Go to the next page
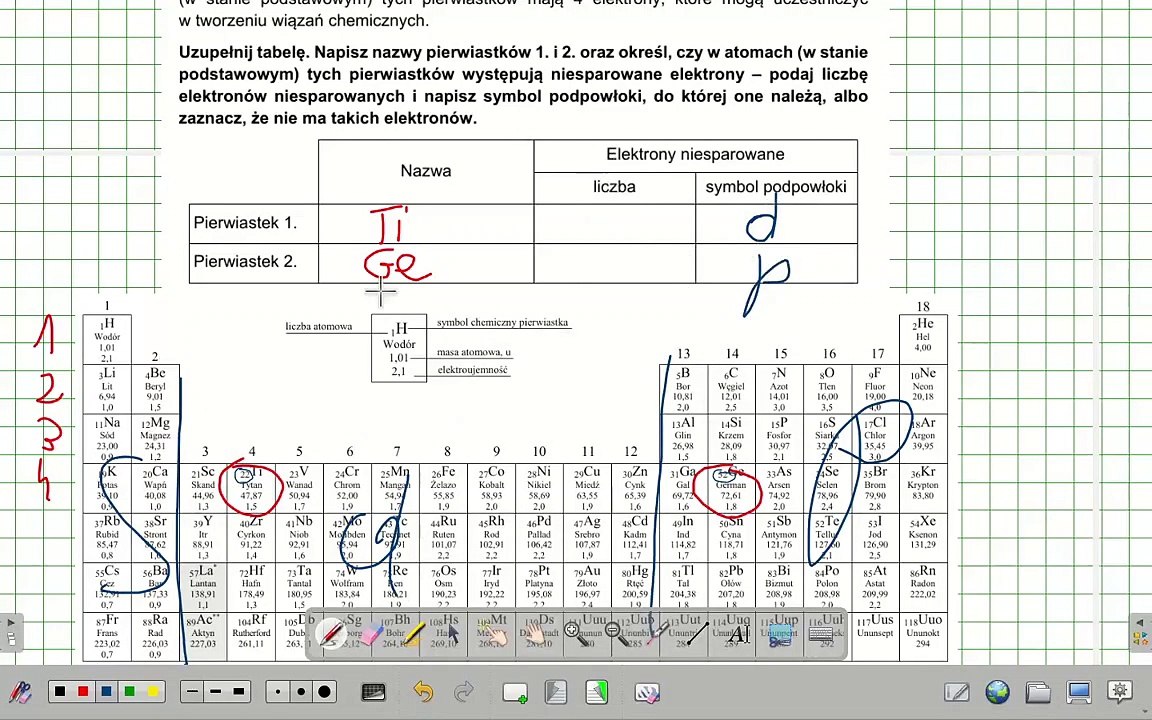 [x=597, y=691]
